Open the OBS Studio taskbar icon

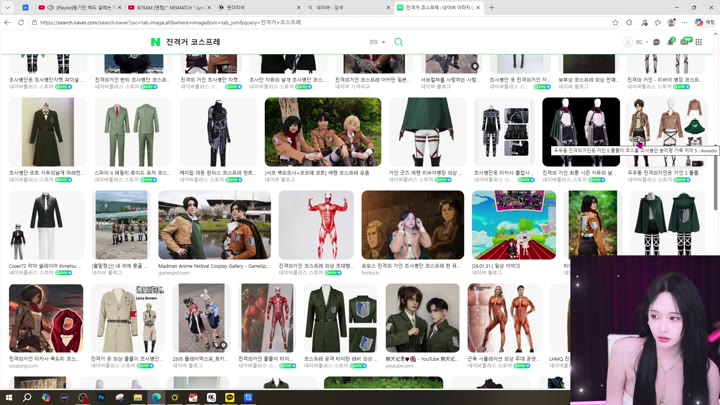[83, 397]
